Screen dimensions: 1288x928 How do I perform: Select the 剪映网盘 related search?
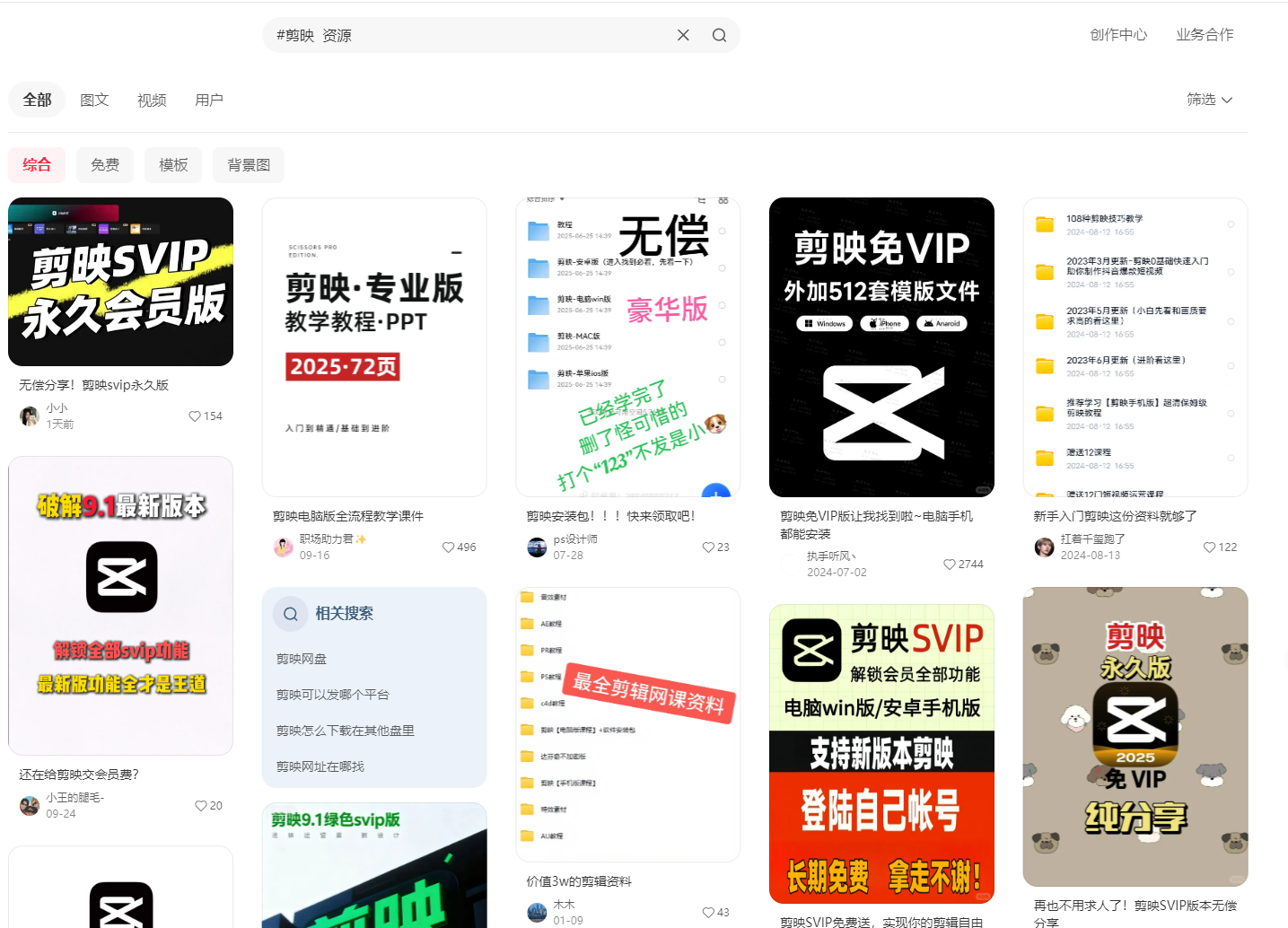302,658
